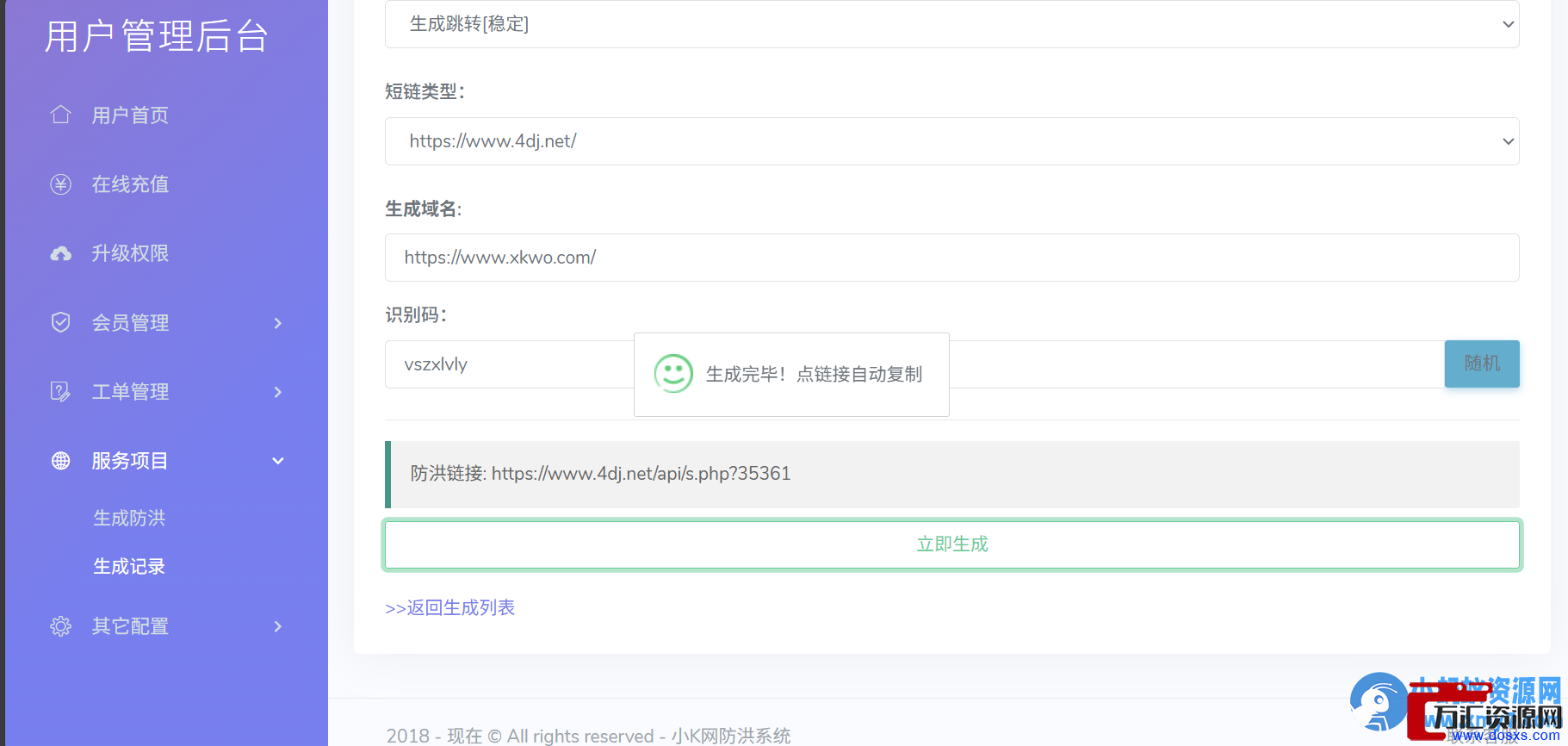Click the home icon beside 用户首页
Image resolution: width=1568 pixels, height=746 pixels.
pyautogui.click(x=60, y=115)
